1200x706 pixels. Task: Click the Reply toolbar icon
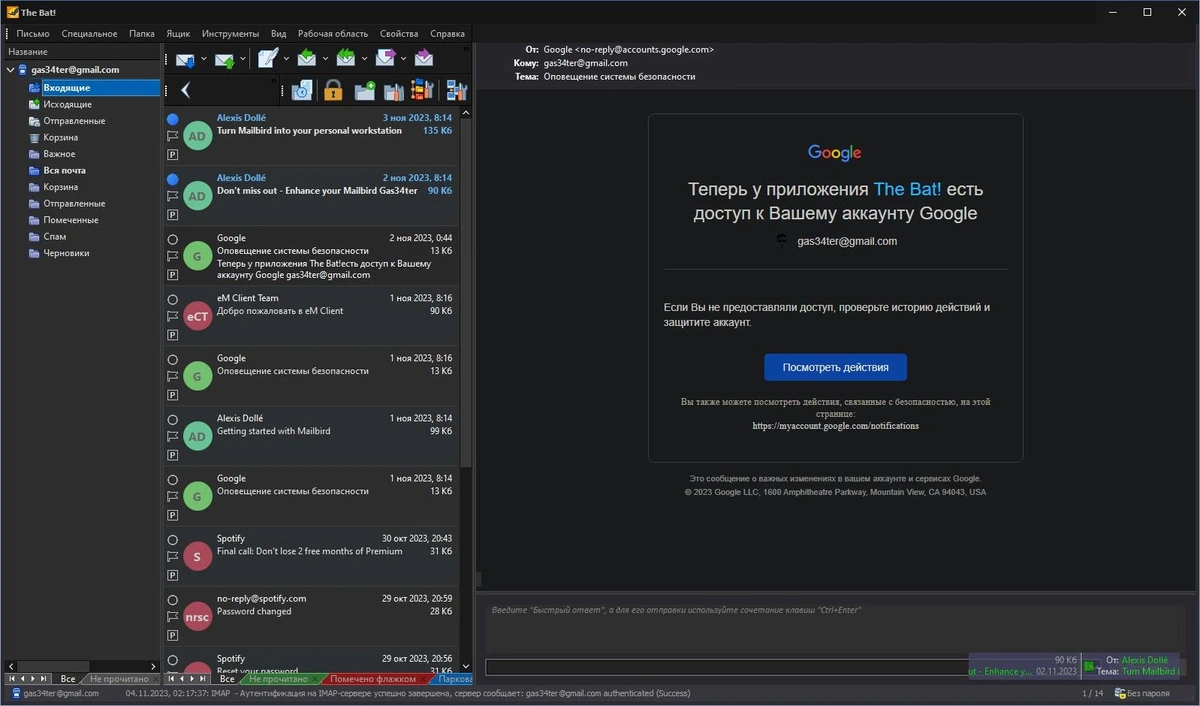point(306,59)
